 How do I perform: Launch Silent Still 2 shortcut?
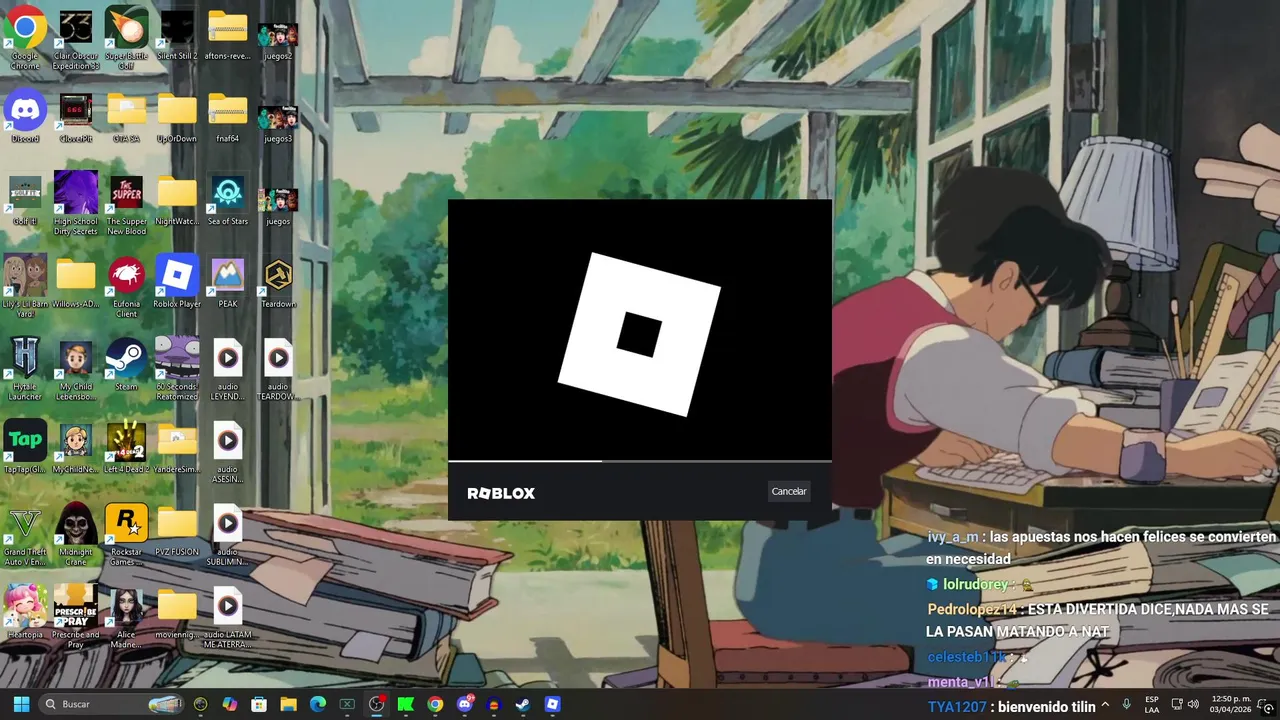pos(177,35)
